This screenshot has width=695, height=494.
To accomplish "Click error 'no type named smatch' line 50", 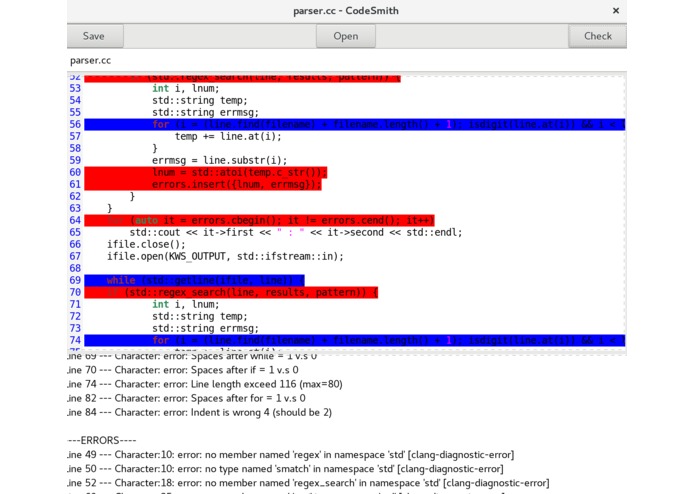I will click(x=285, y=469).
